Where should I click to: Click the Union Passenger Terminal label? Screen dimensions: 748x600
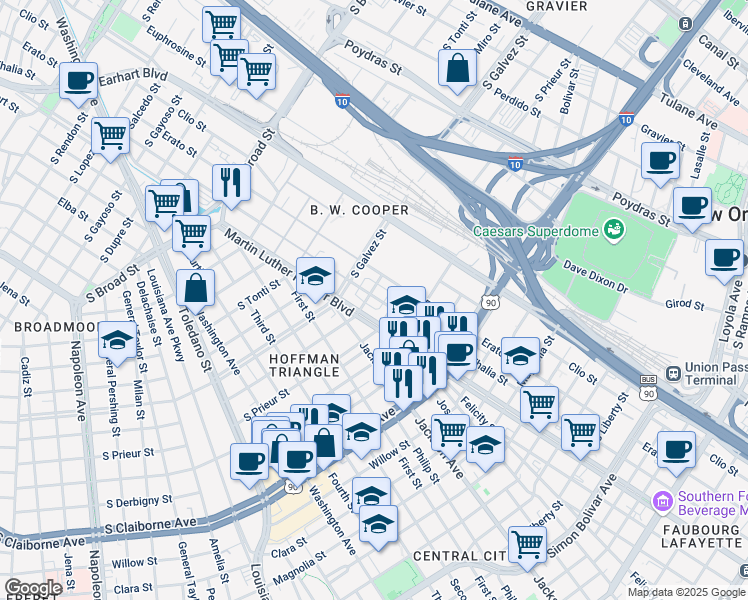pyautogui.click(x=716, y=373)
